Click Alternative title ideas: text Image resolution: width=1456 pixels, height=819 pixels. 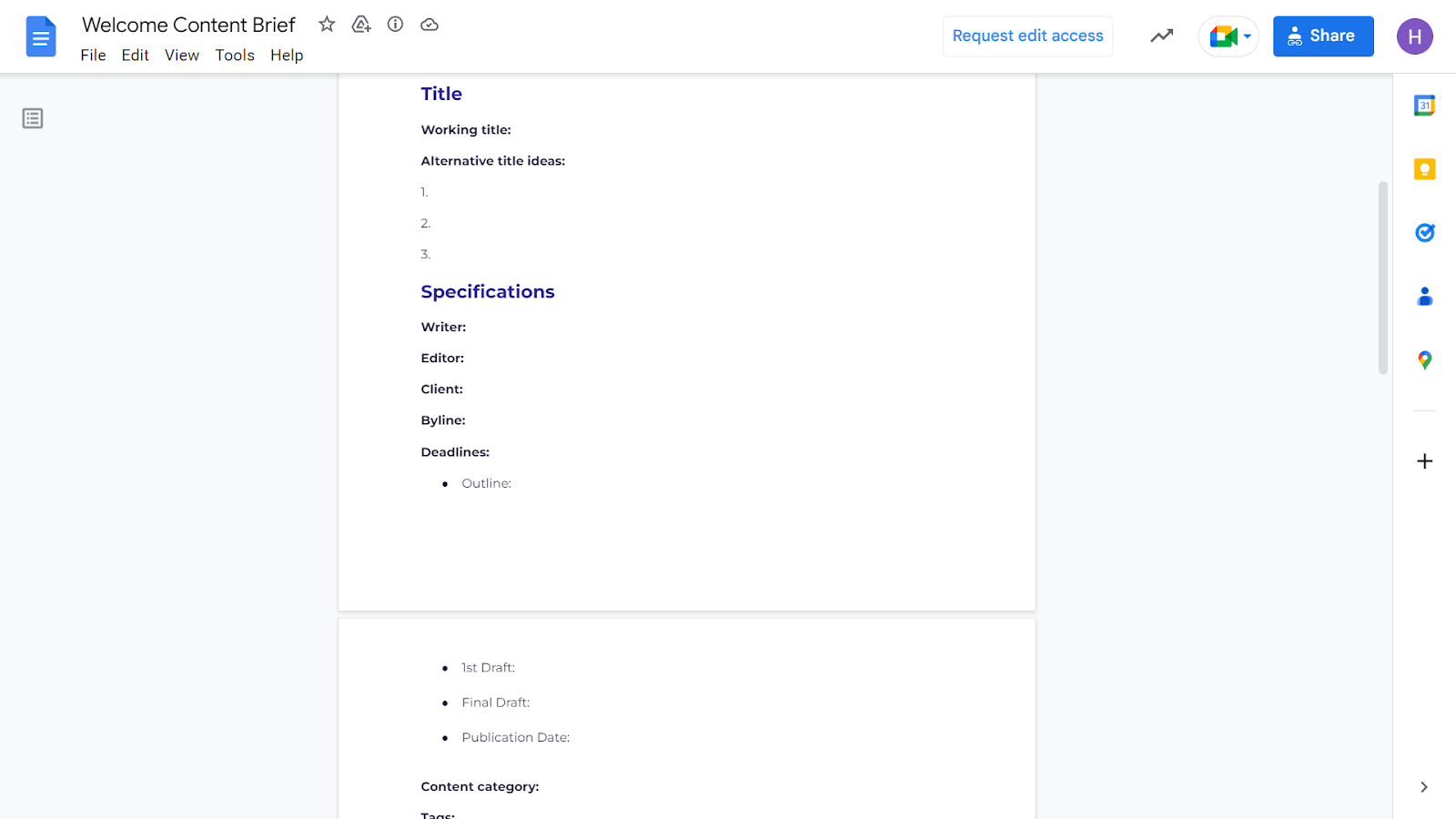(493, 161)
